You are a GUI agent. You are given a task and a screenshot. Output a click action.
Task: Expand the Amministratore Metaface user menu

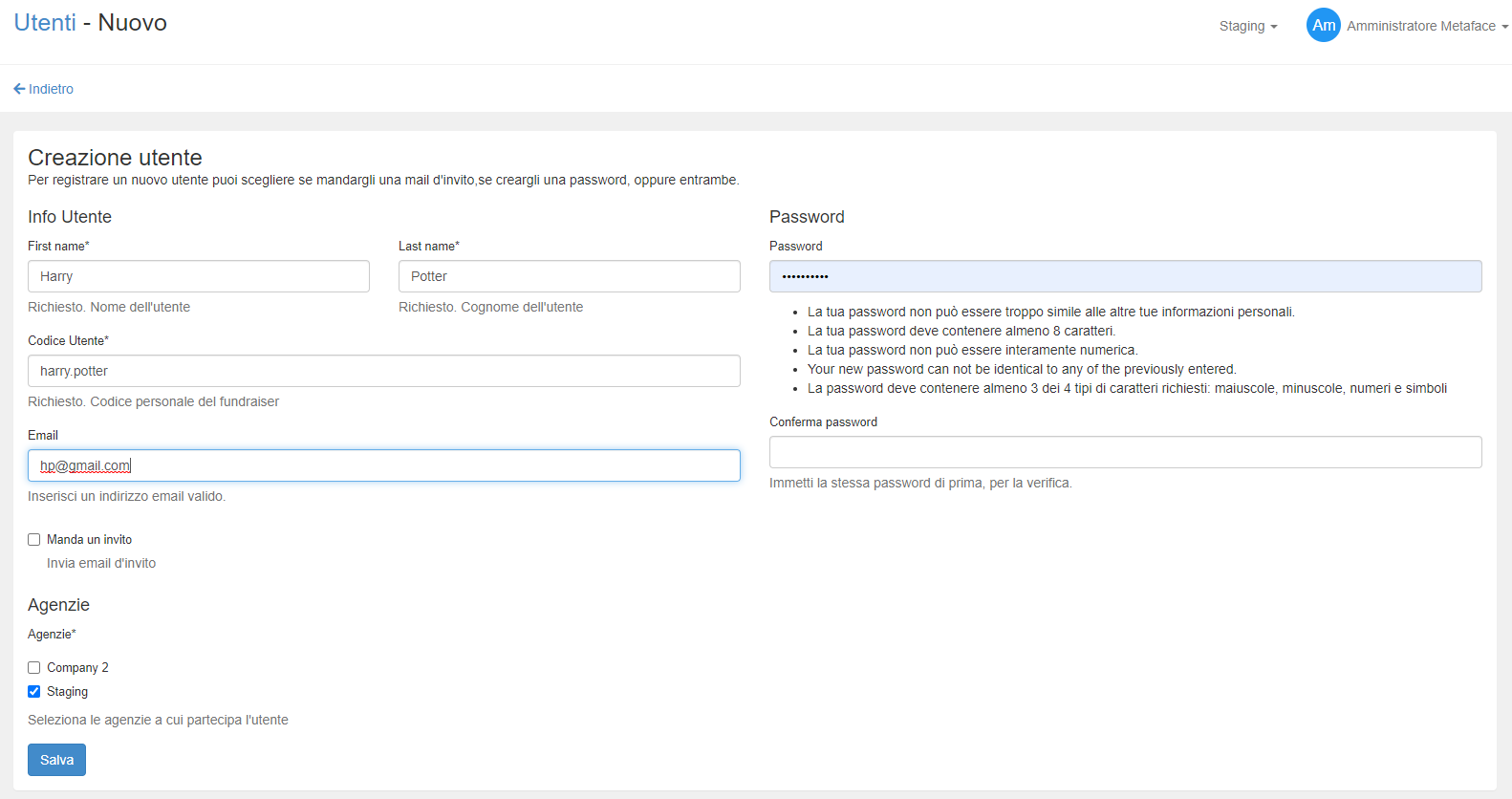coord(1426,27)
